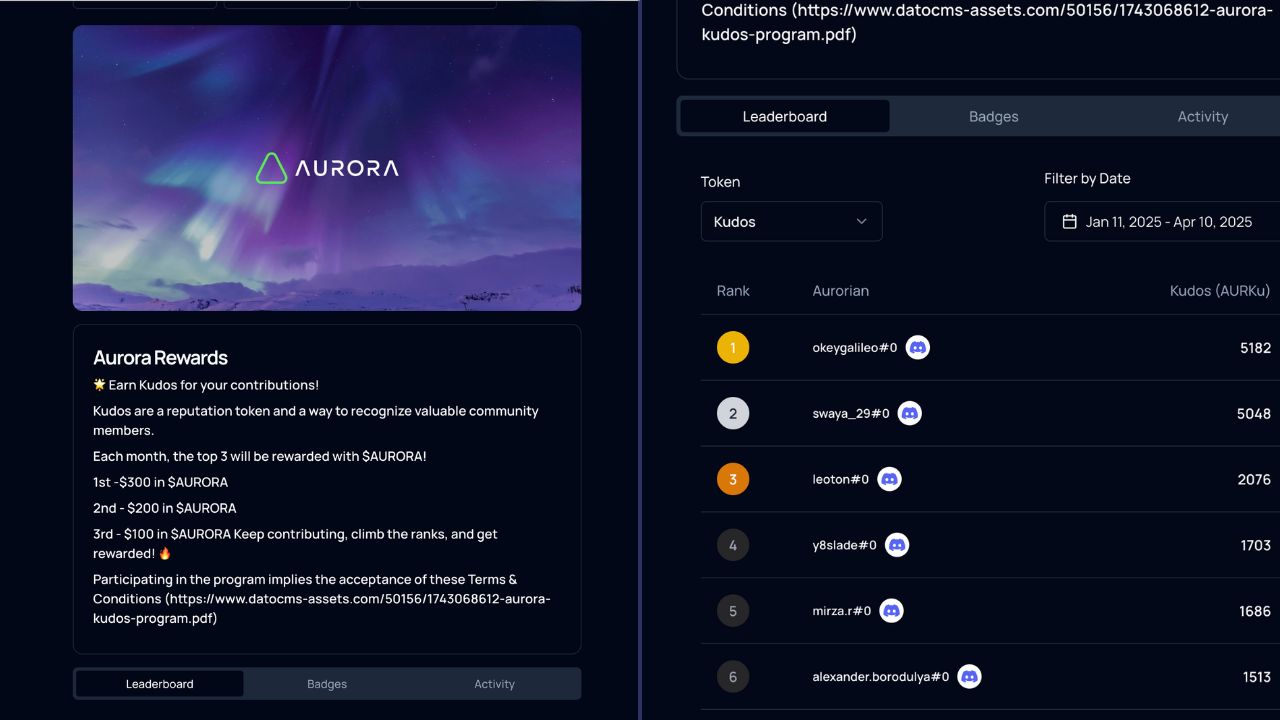Click the 5048 kudos value
This screenshot has height=720, width=1280.
[1254, 414]
